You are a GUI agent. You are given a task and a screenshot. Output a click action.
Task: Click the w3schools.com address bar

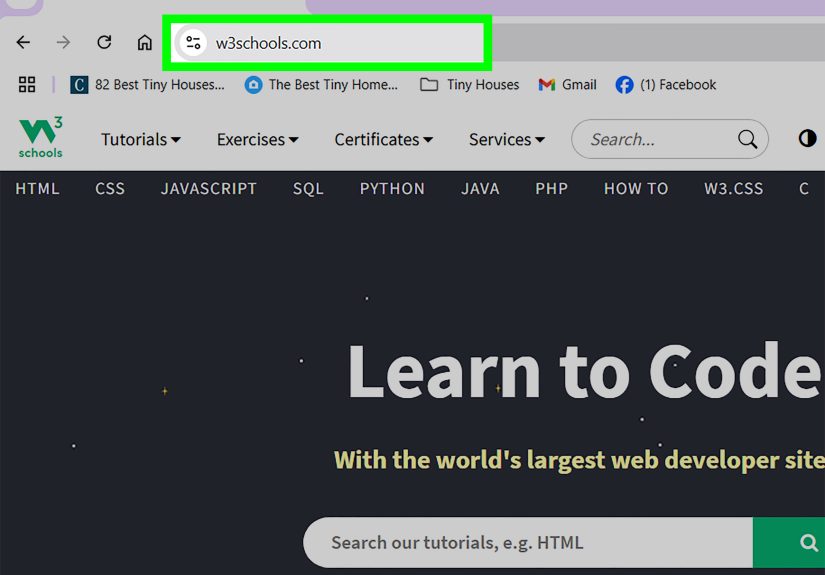click(327, 43)
